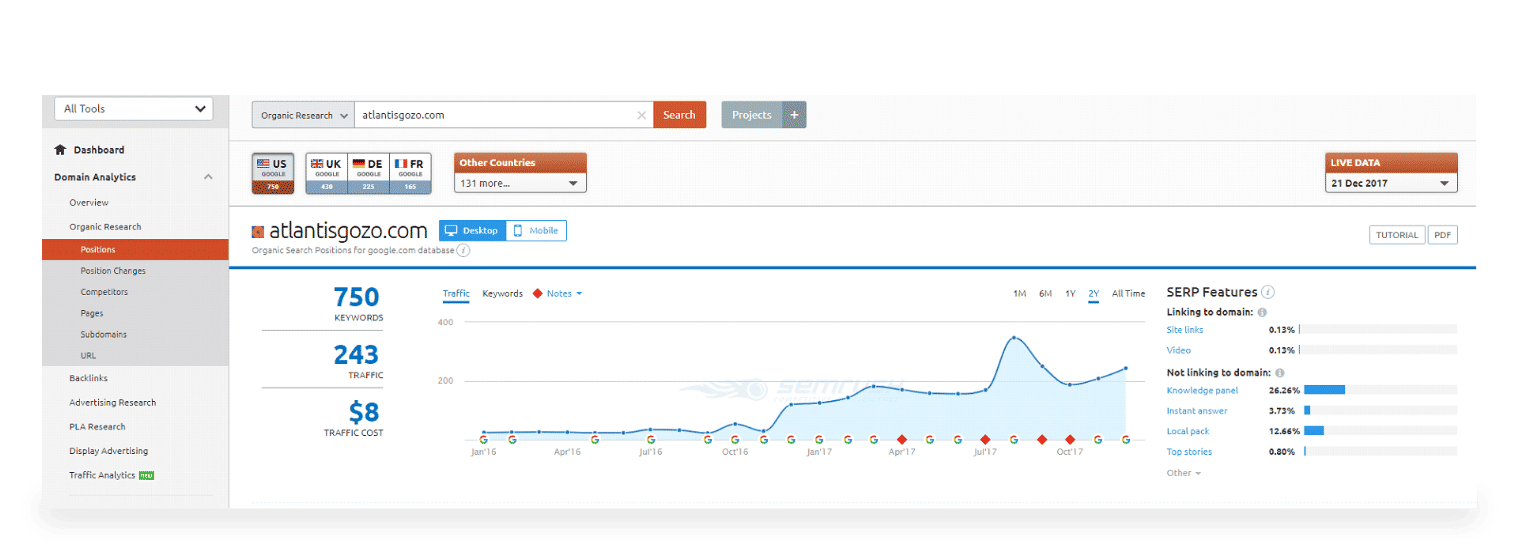Image resolution: width=1519 pixels, height=560 pixels.
Task: Open PLA Research in the sidebar
Action: [97, 427]
